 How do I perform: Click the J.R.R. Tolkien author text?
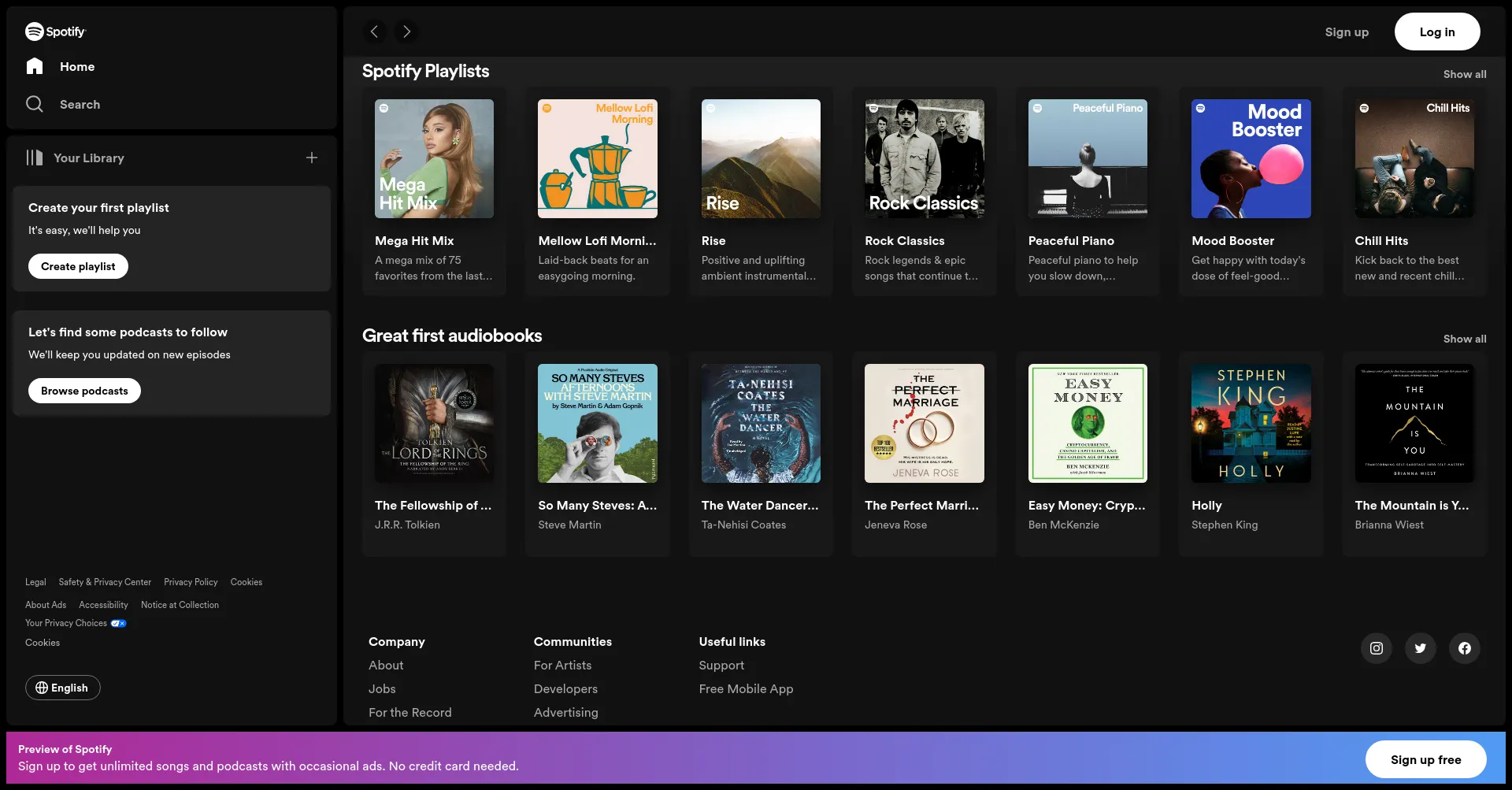(407, 525)
